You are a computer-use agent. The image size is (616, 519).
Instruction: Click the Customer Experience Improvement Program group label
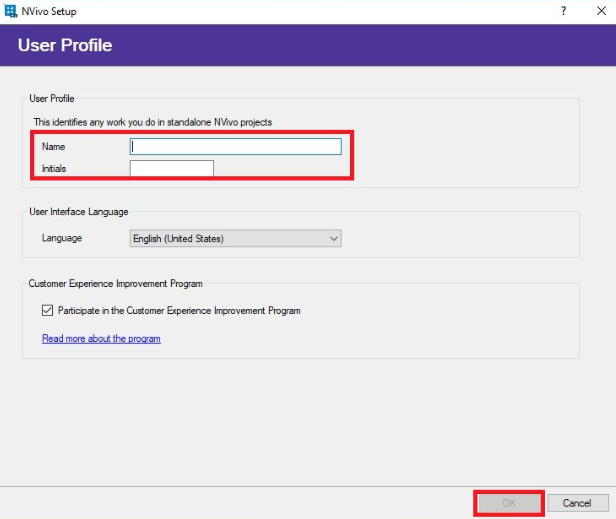click(116, 284)
